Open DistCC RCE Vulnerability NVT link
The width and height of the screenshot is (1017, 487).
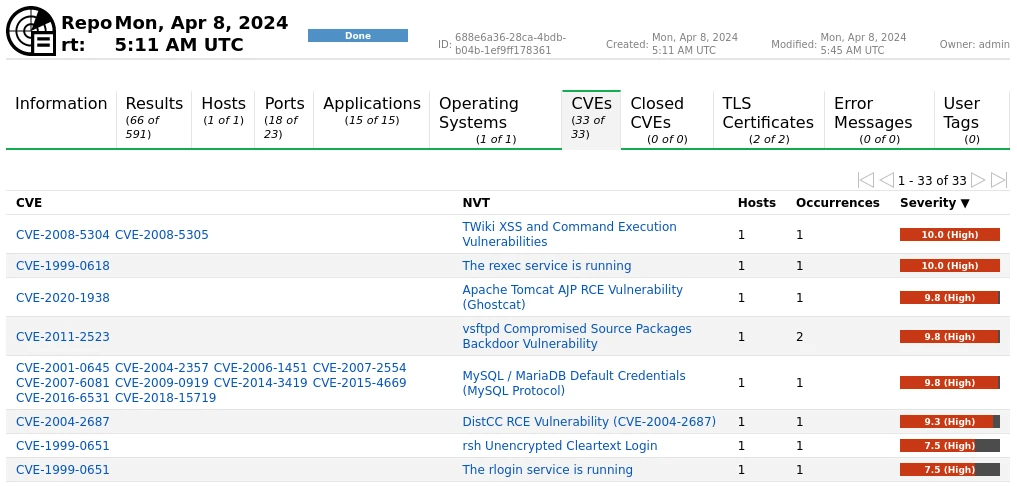coord(589,422)
